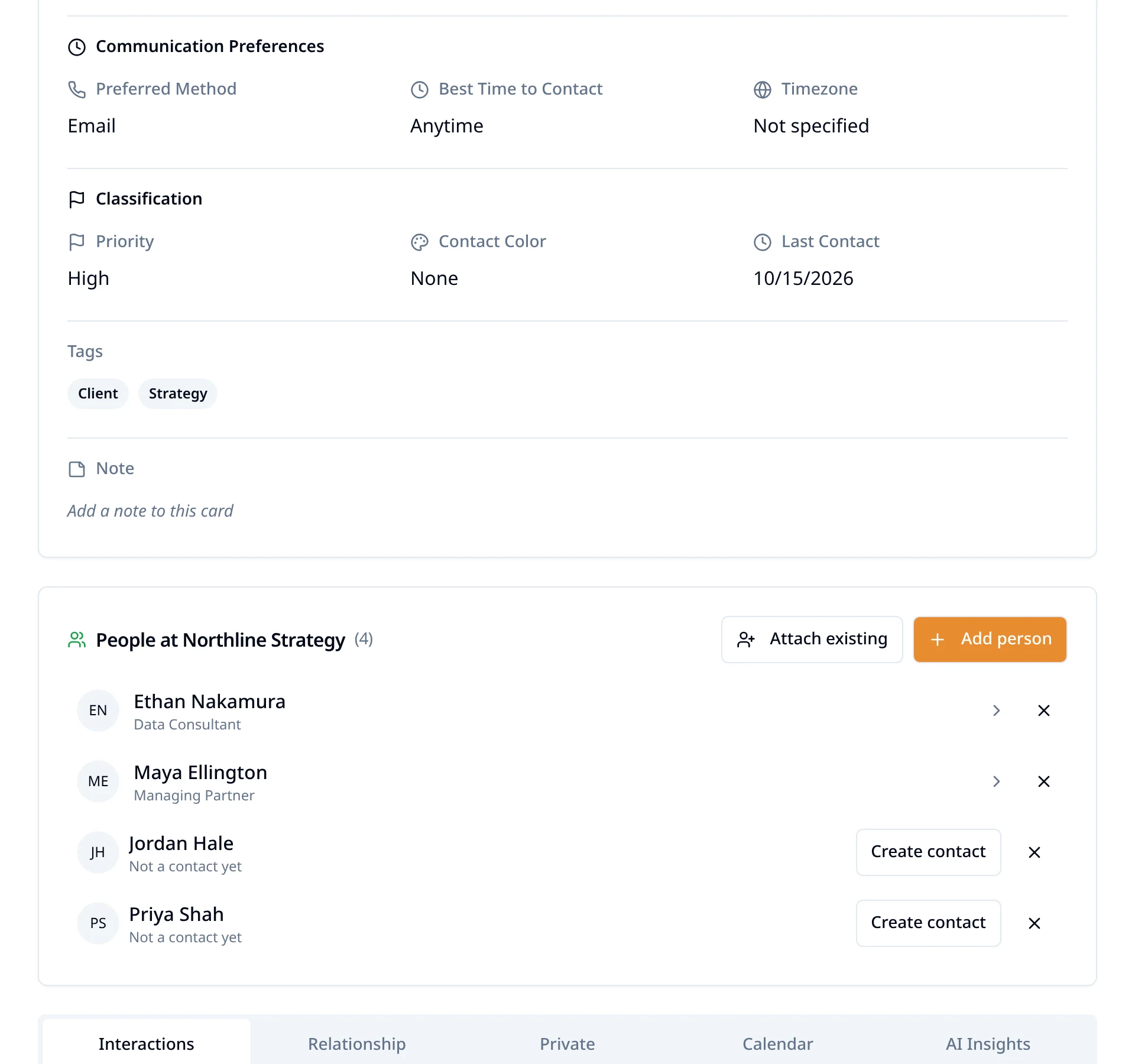Click the Priority value High
1135x1064 pixels.
click(x=89, y=278)
